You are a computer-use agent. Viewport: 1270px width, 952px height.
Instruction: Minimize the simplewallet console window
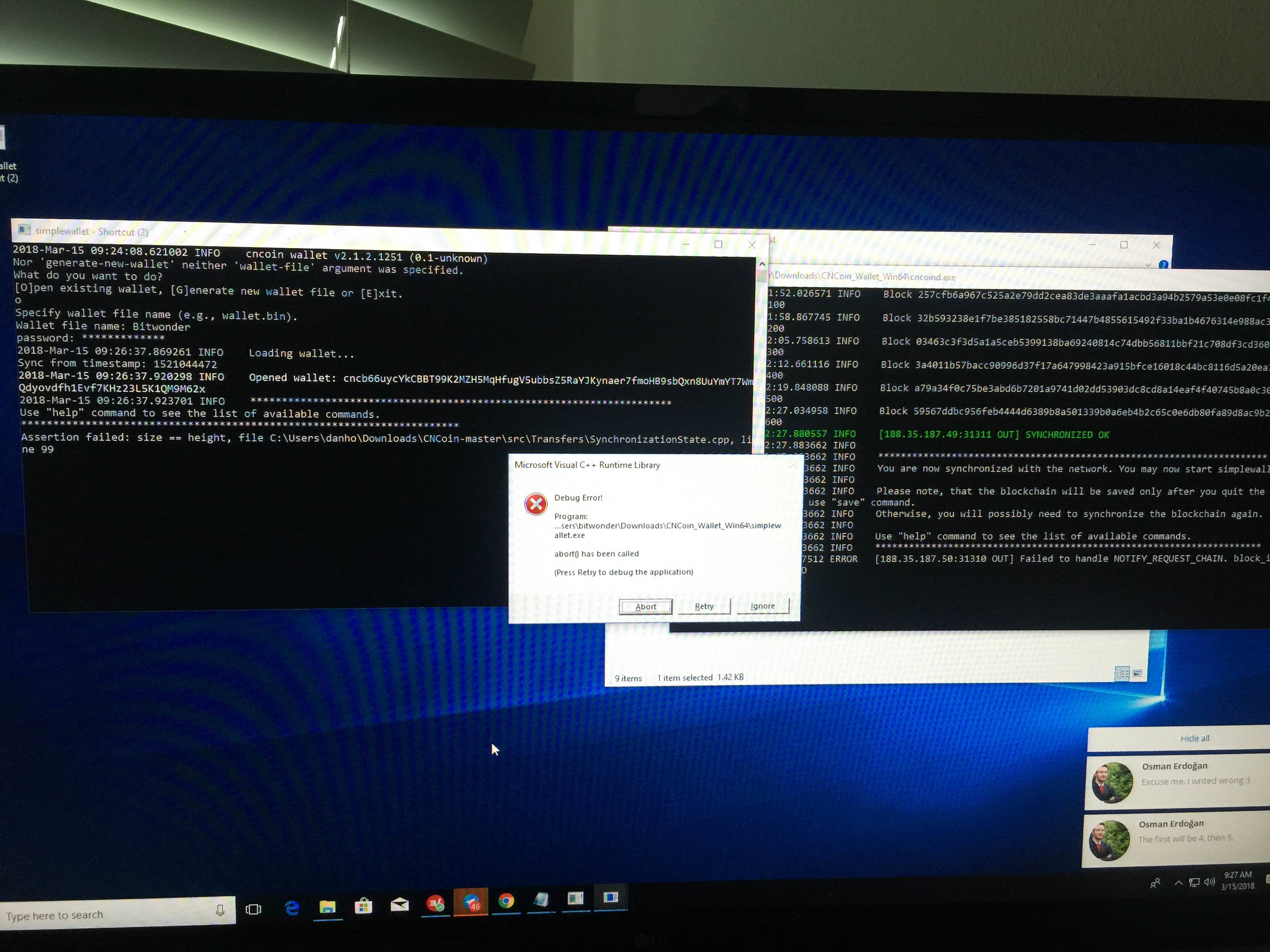(685, 244)
